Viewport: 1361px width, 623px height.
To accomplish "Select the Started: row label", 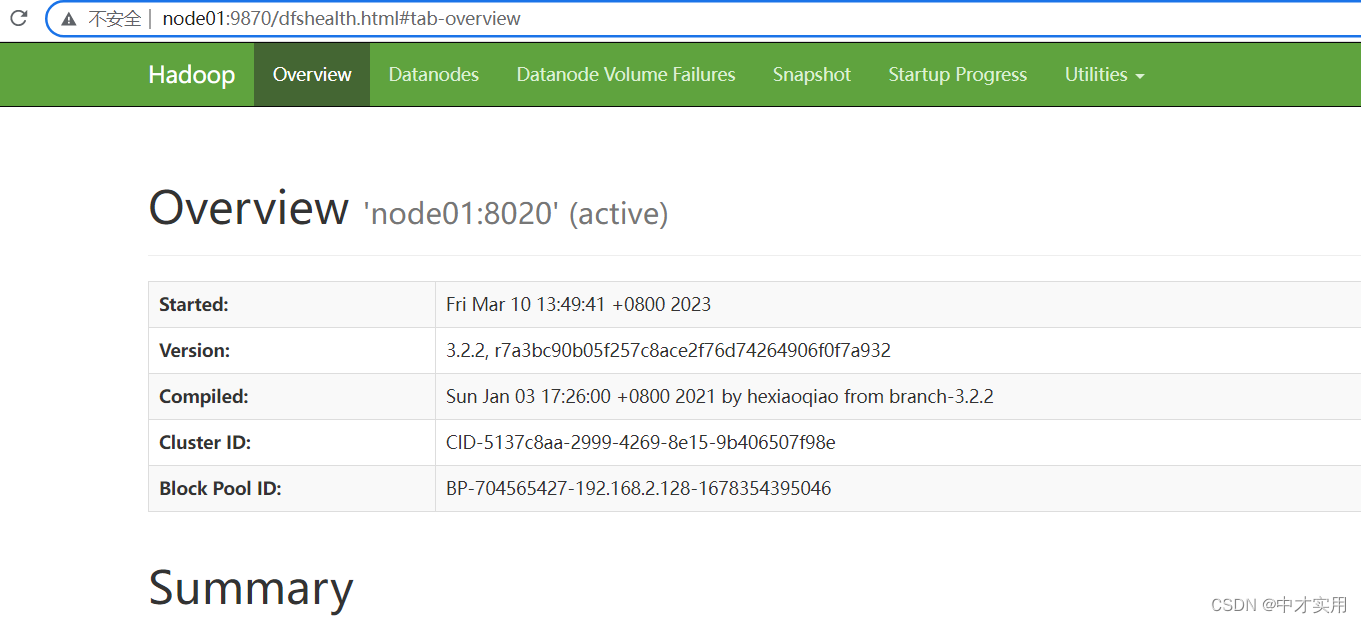I will tap(194, 305).
